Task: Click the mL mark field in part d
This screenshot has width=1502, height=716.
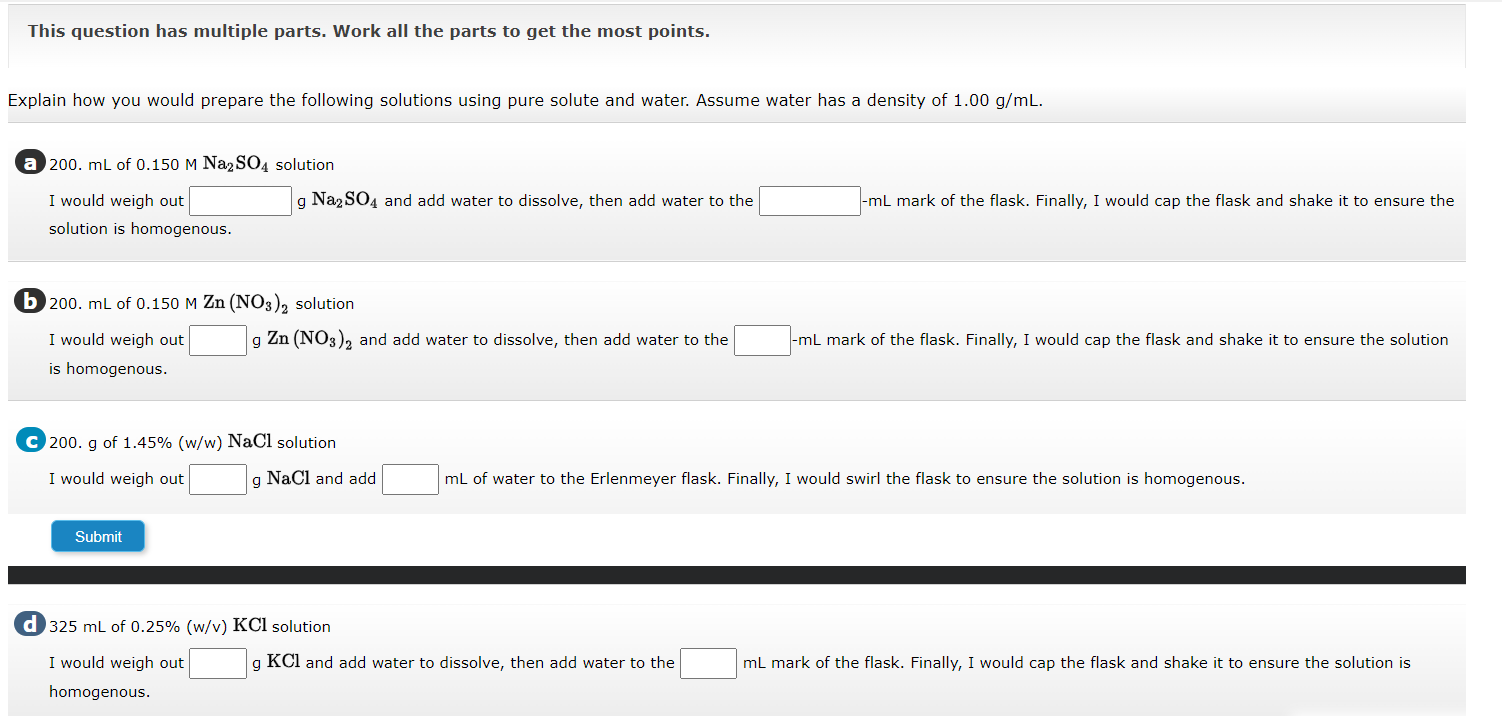Action: (708, 662)
